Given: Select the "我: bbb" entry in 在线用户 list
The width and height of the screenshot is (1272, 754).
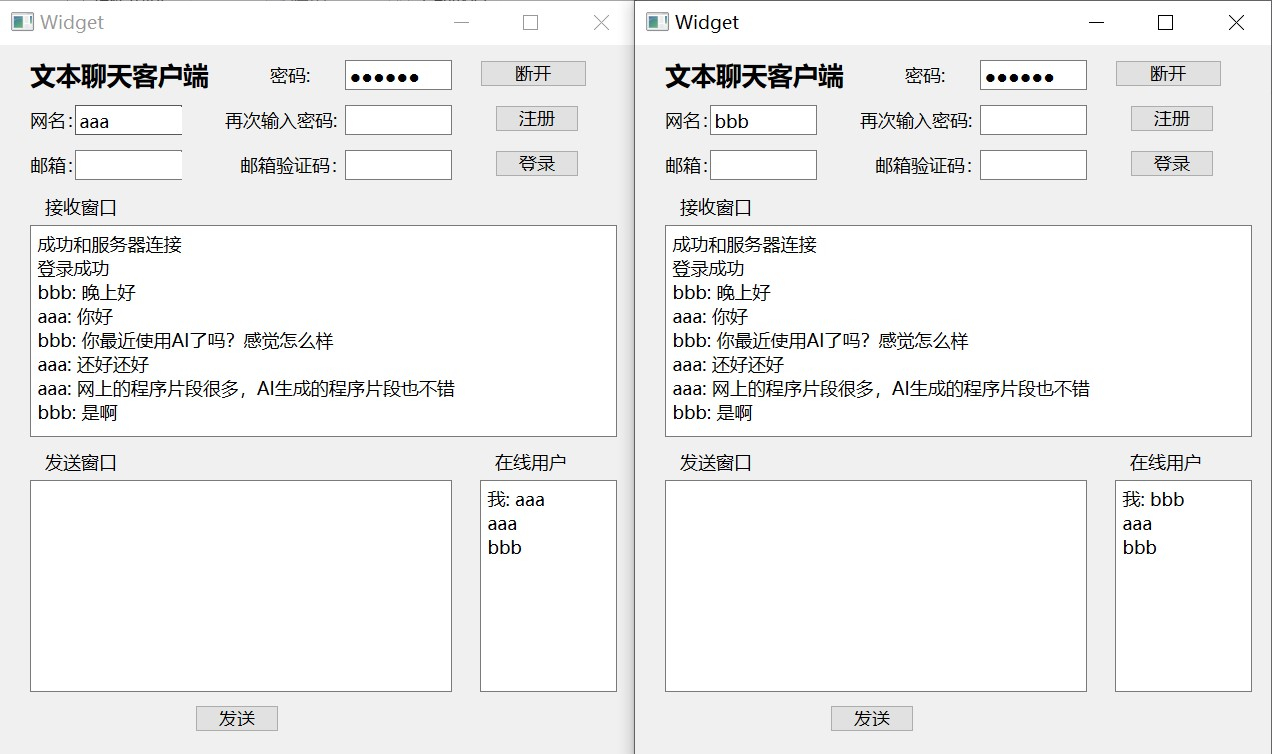Looking at the screenshot, I should click(x=1153, y=500).
